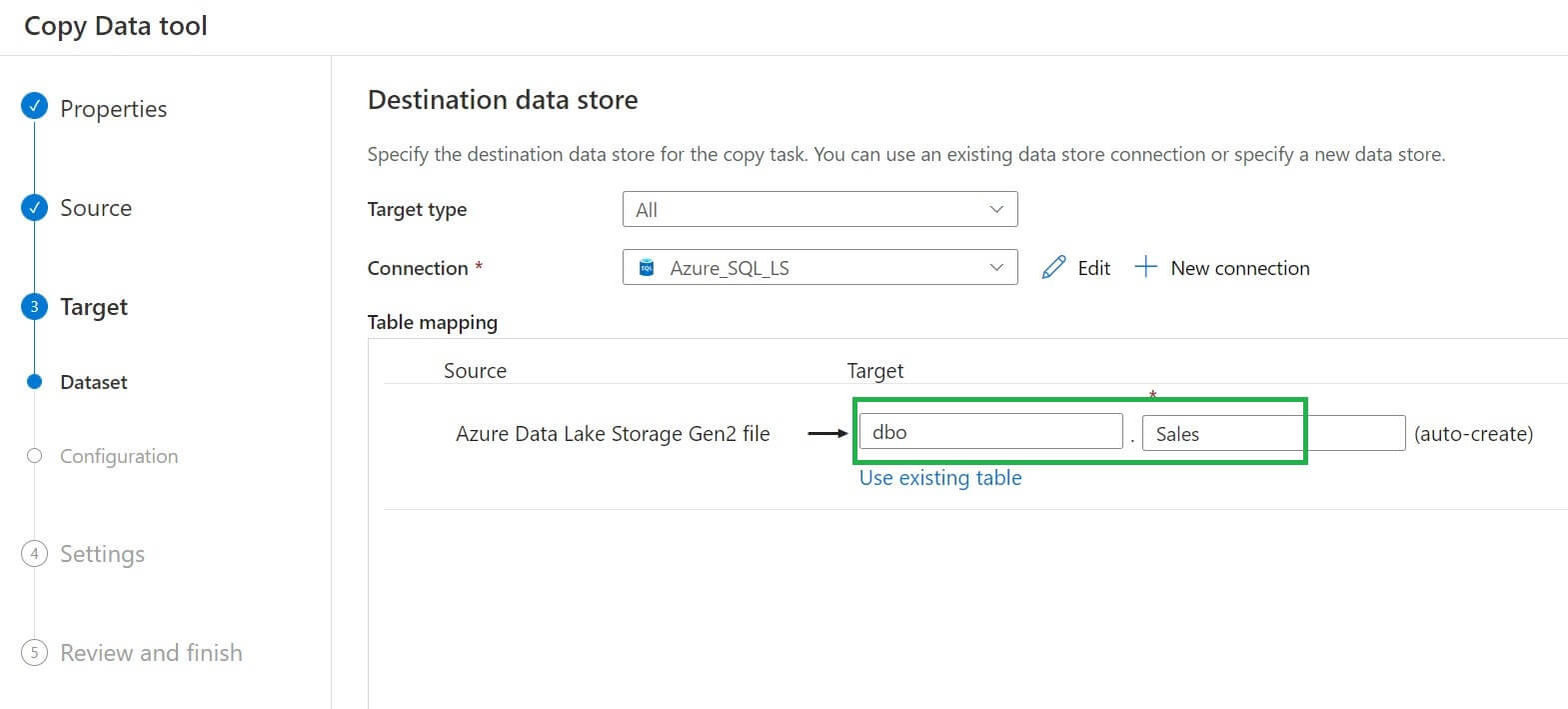Click the Settings step number 4 icon
This screenshot has width=1568, height=709.
coord(34,553)
